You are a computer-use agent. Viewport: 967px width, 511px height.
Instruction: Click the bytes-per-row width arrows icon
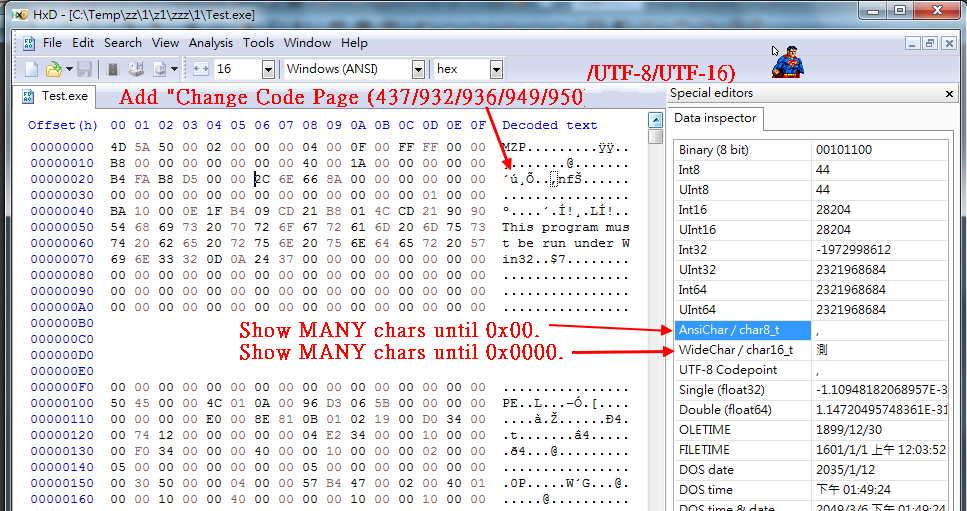[x=200, y=69]
